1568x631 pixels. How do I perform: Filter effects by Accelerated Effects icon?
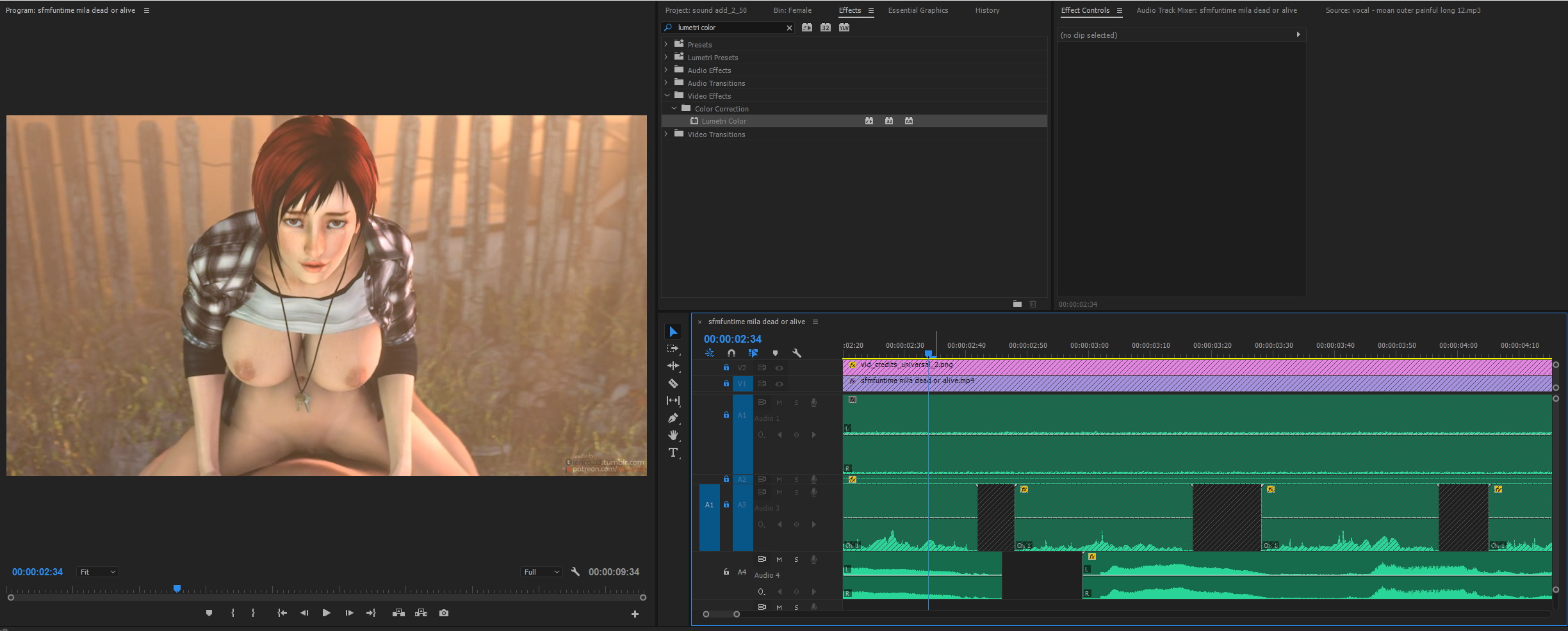click(807, 28)
